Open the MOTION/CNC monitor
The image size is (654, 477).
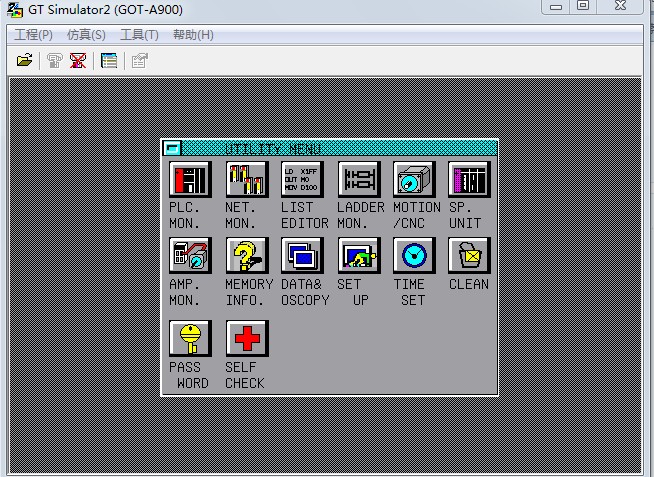pyautogui.click(x=414, y=181)
